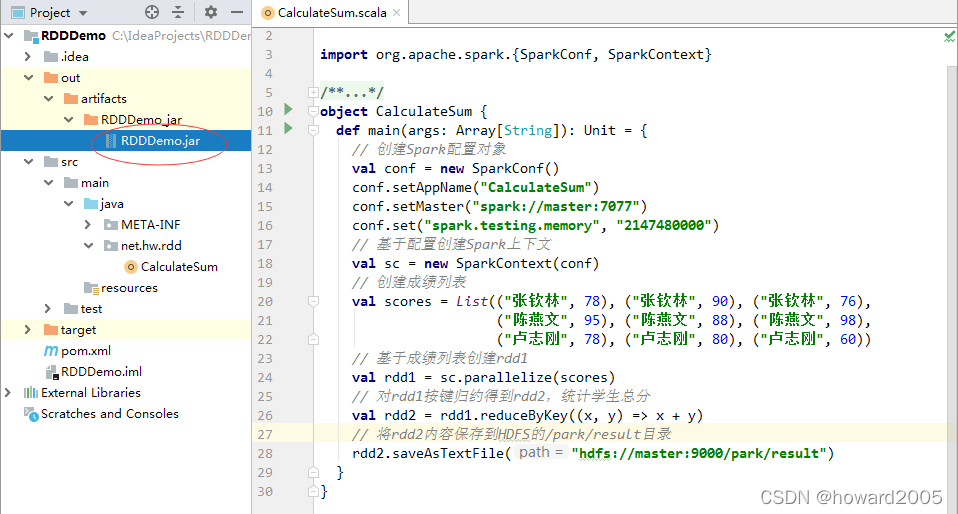This screenshot has width=958, height=514.
Task: Select pom.xml file
Action: coord(86,351)
